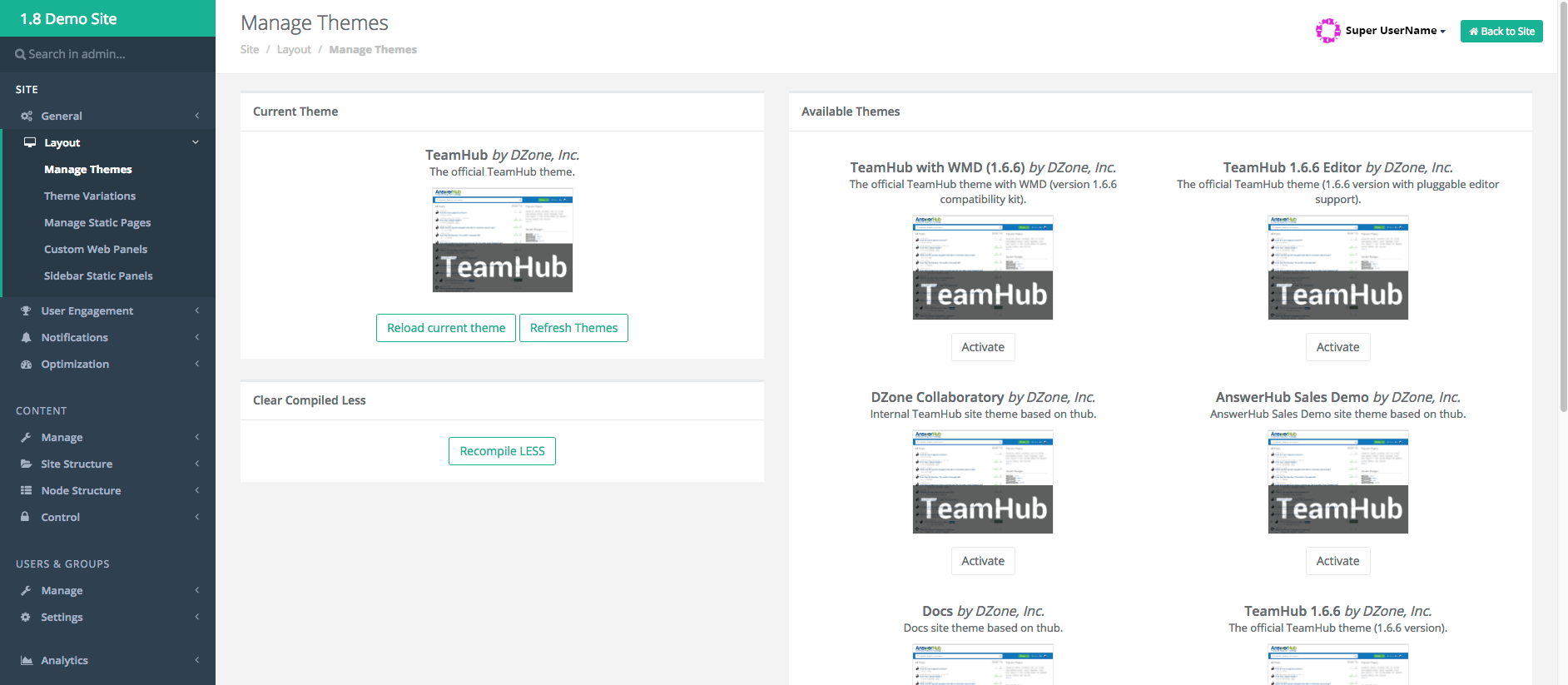
Task: Click the Node Structure list icon
Action: click(27, 490)
